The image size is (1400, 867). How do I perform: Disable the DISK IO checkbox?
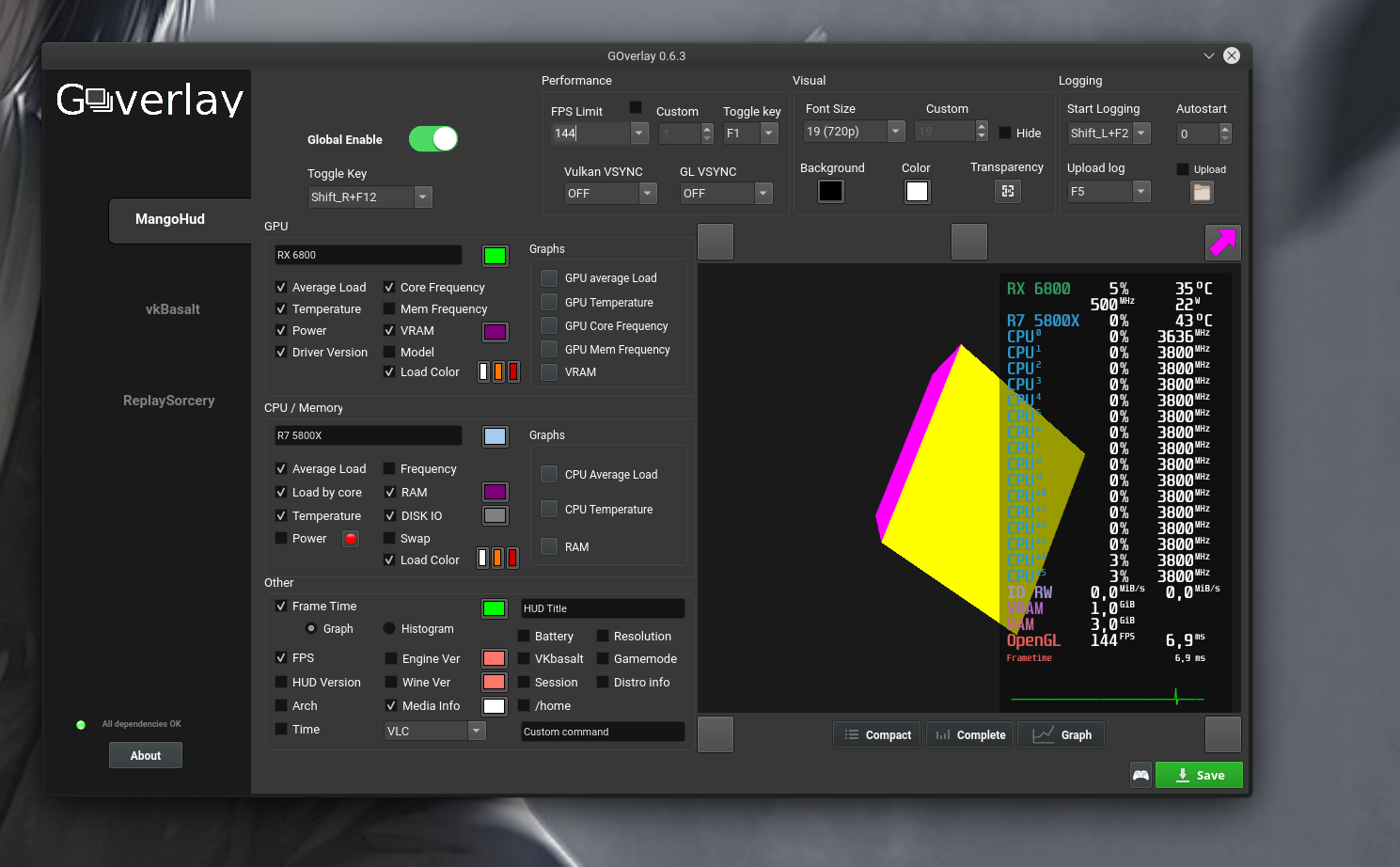(390, 515)
